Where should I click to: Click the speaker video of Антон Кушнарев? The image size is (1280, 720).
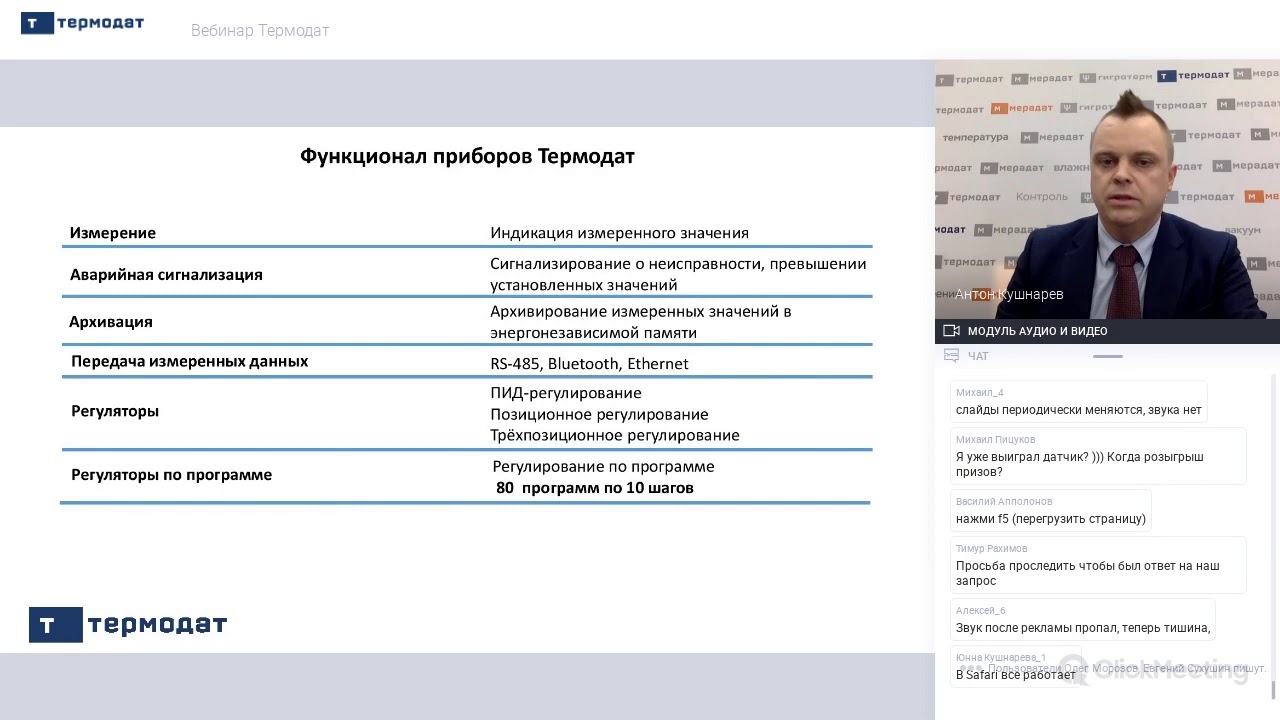(1107, 190)
